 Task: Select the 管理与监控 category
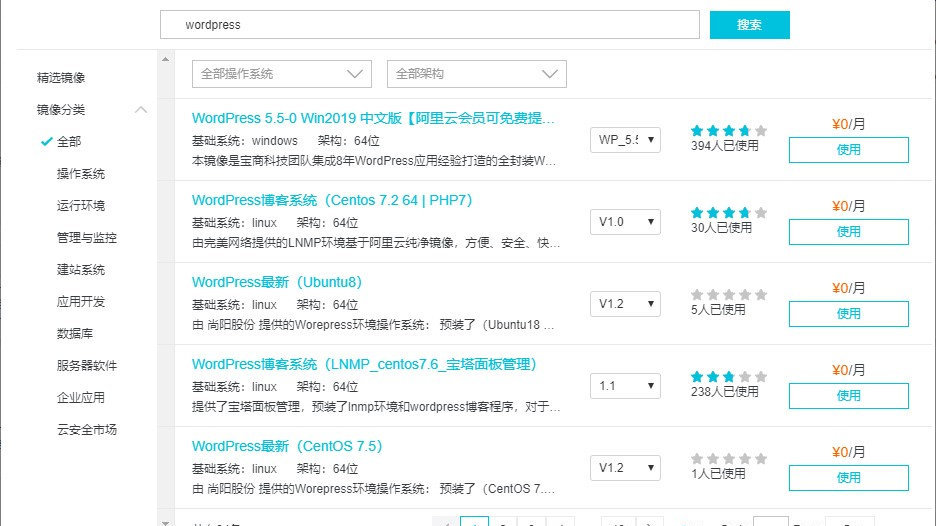click(x=87, y=238)
